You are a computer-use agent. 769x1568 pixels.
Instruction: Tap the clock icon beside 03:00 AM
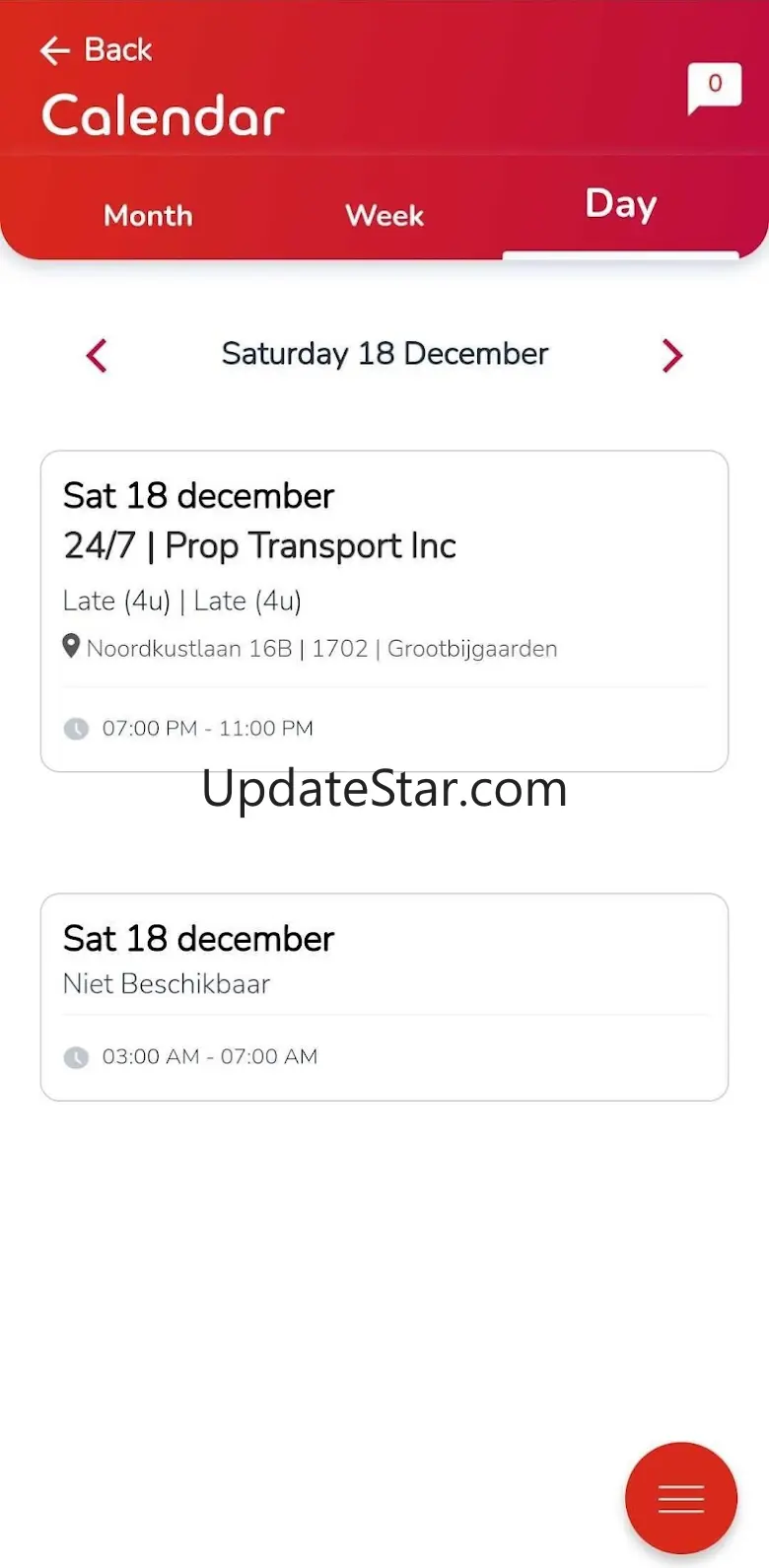coord(76,1057)
